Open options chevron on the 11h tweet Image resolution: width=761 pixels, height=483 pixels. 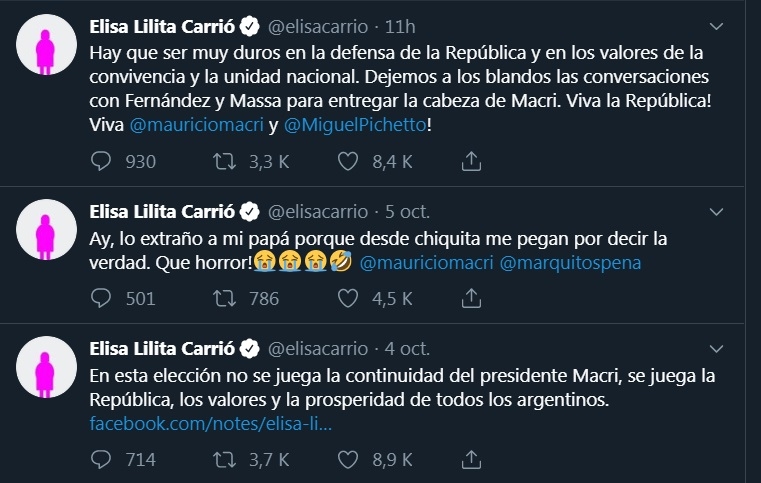point(716,26)
